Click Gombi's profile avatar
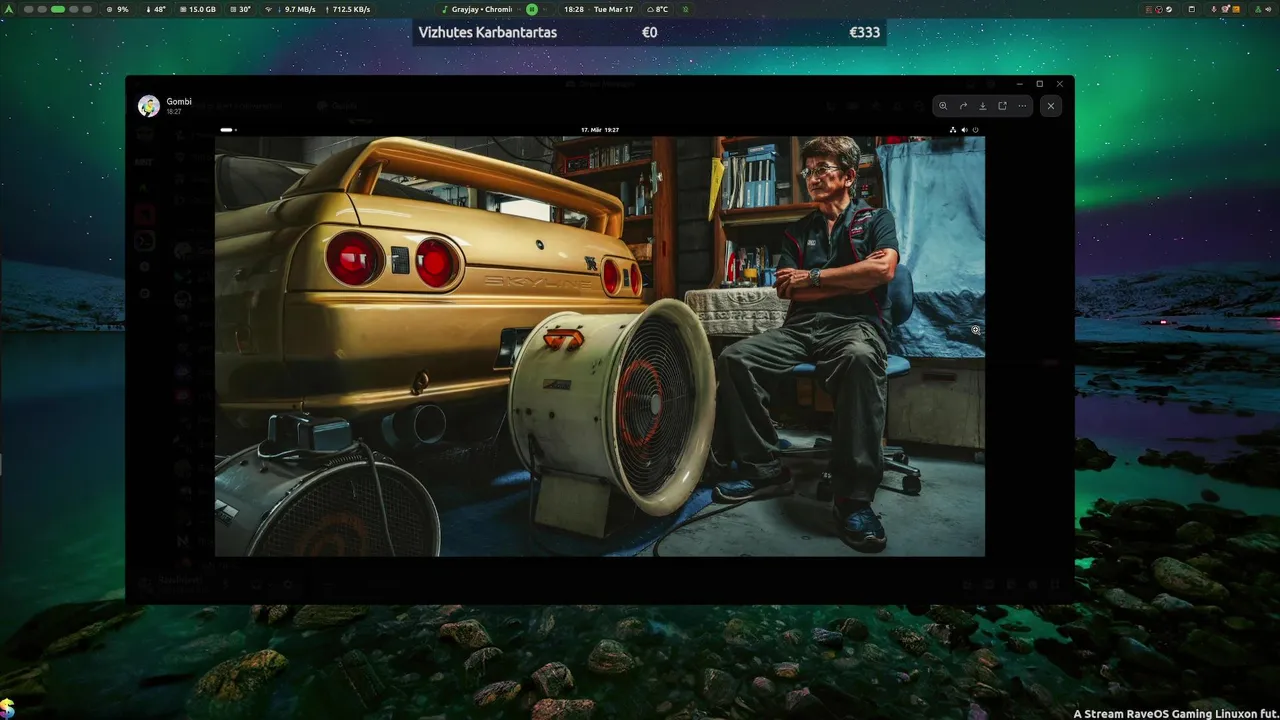 pyautogui.click(x=149, y=106)
